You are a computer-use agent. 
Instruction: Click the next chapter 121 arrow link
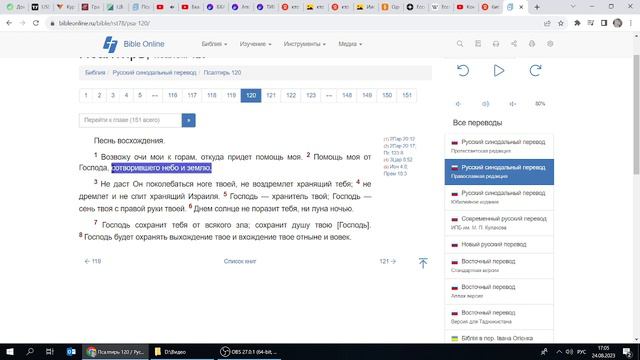pos(388,261)
